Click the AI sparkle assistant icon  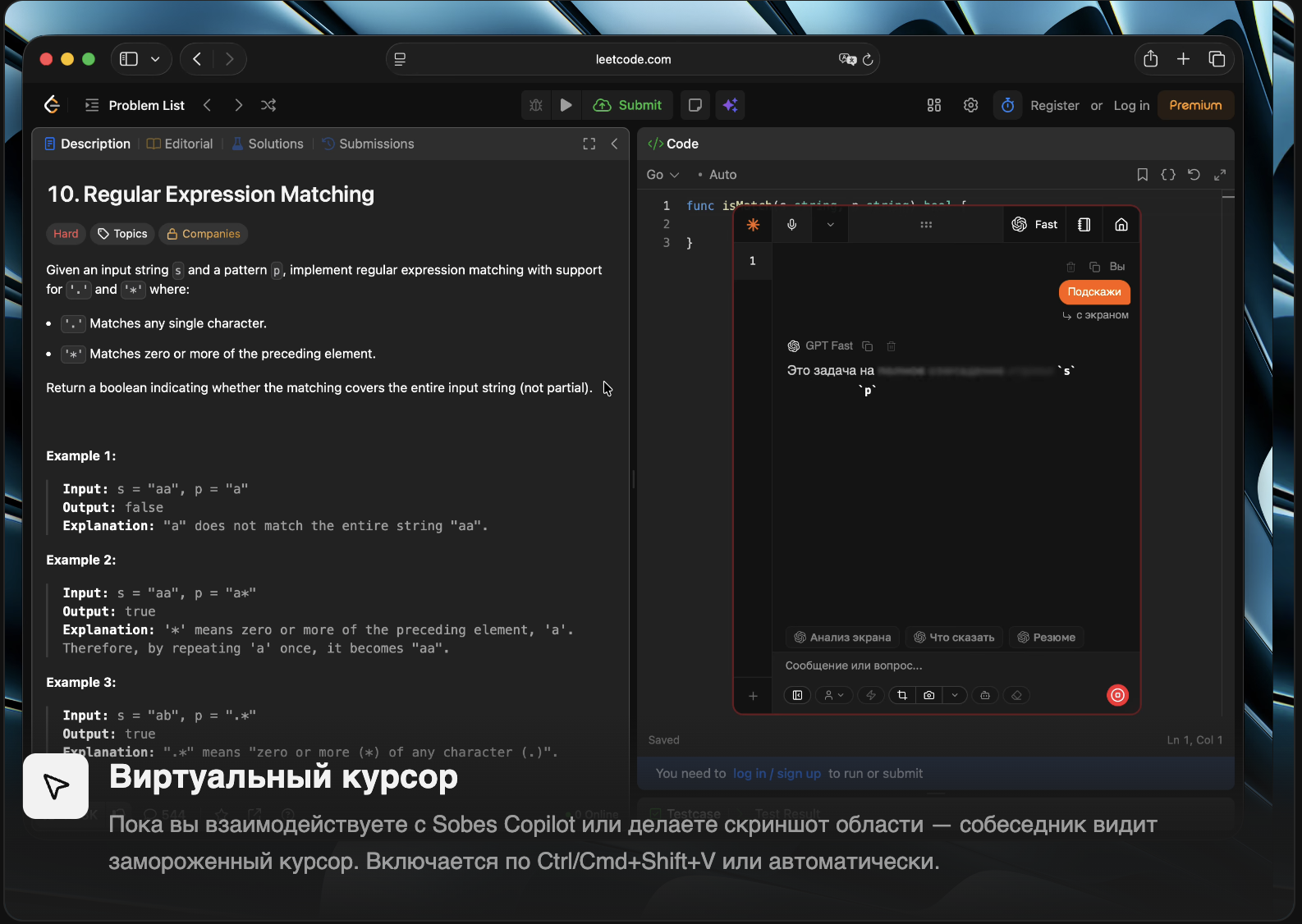731,105
